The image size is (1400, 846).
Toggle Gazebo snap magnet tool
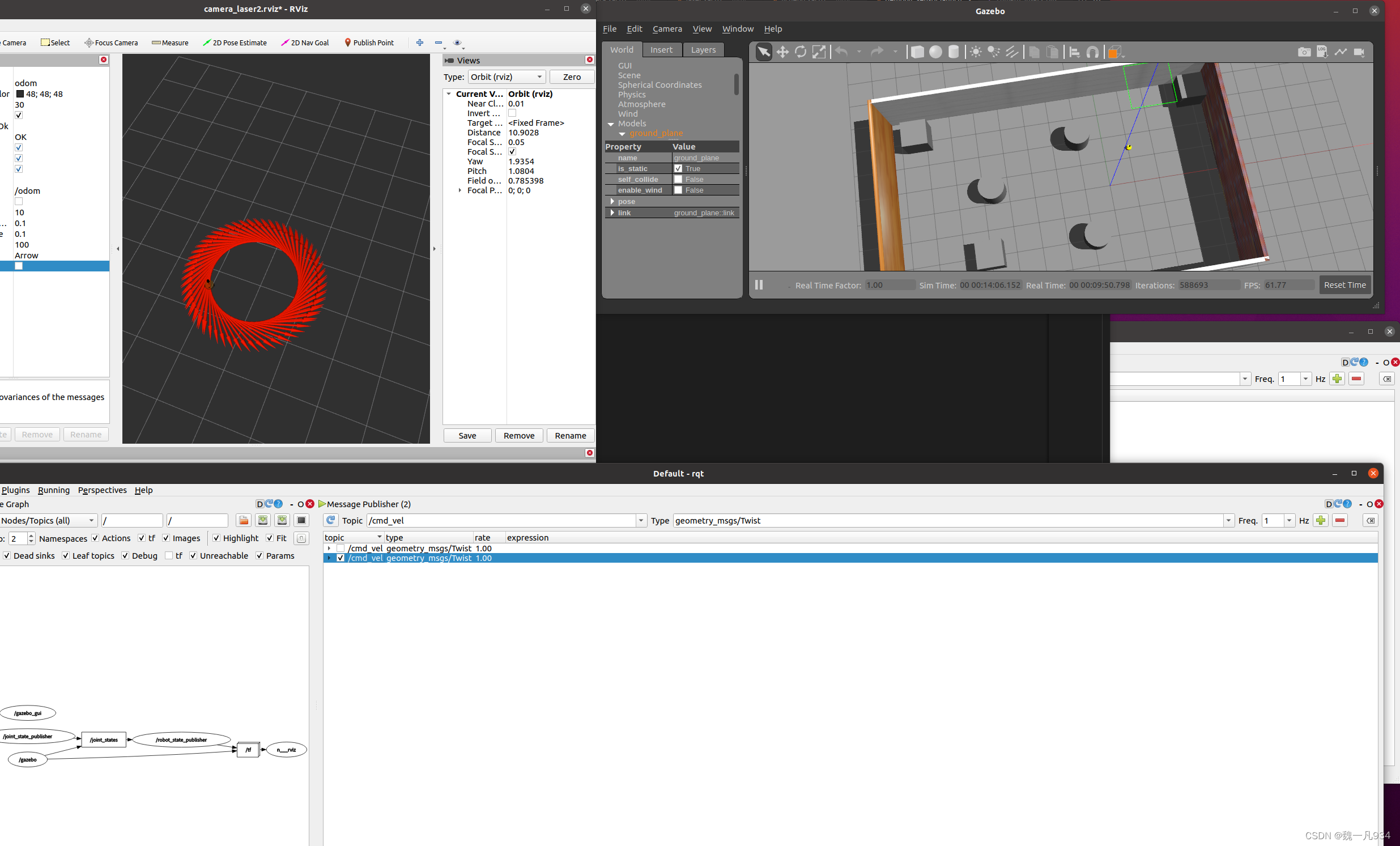pos(1092,52)
